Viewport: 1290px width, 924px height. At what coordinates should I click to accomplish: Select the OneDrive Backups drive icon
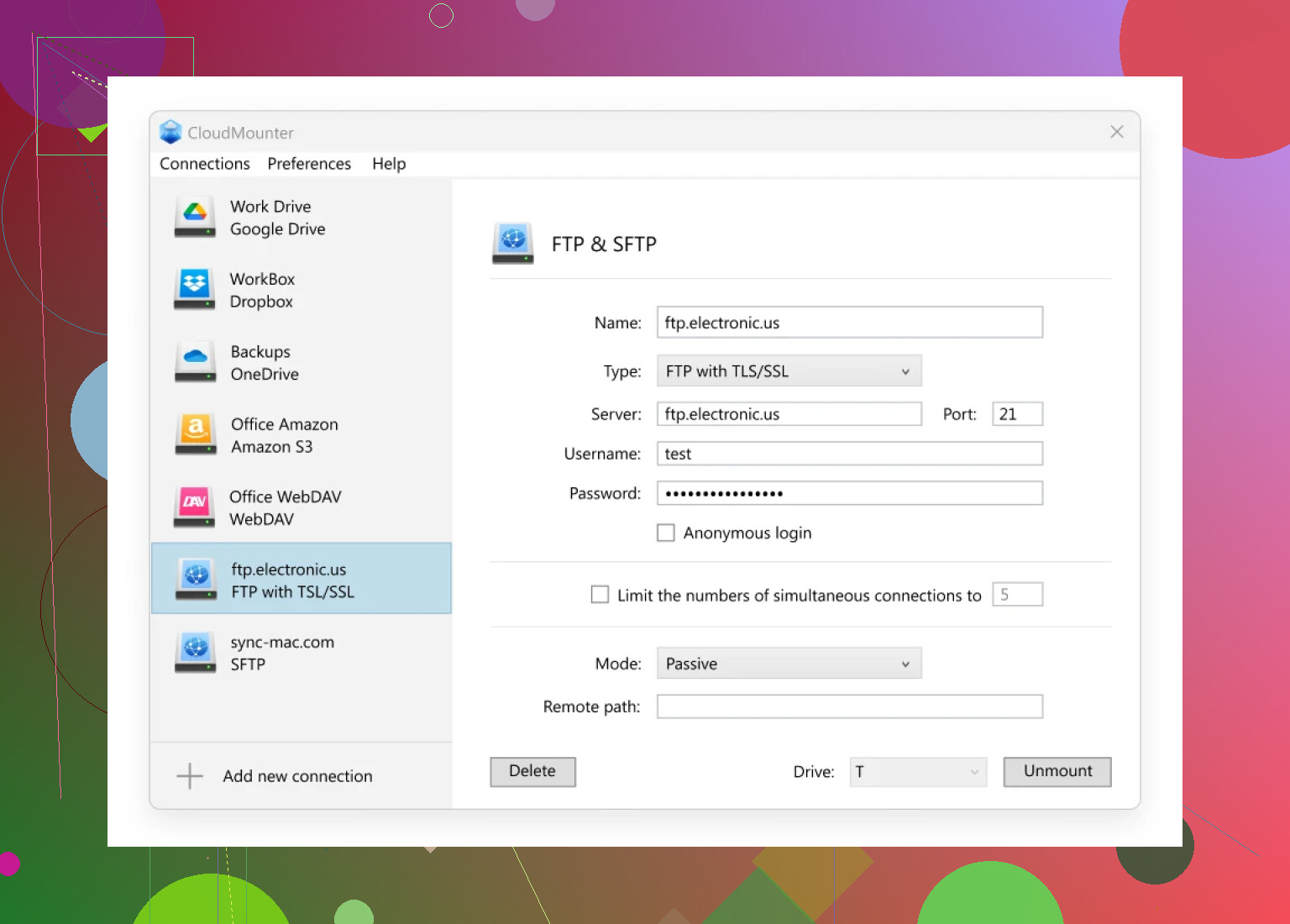[195, 362]
